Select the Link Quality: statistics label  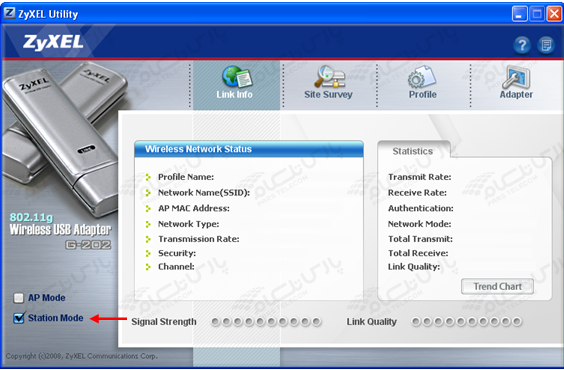tap(414, 266)
